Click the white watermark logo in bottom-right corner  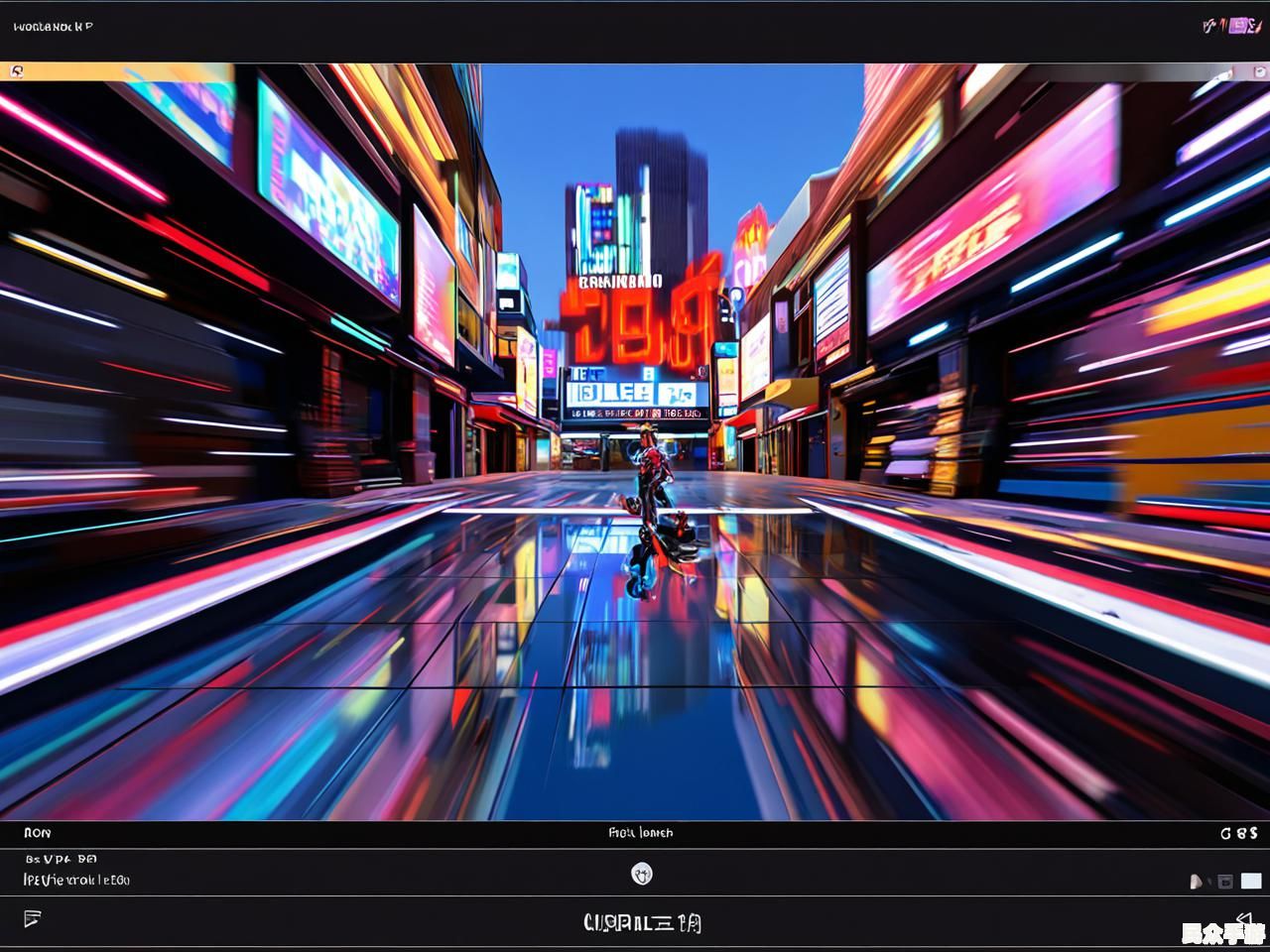[x=1223, y=933]
